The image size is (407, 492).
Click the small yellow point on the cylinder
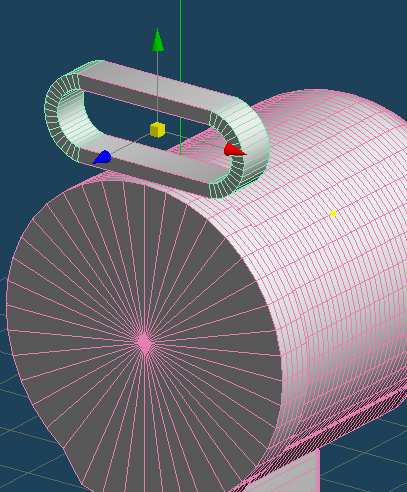click(333, 214)
